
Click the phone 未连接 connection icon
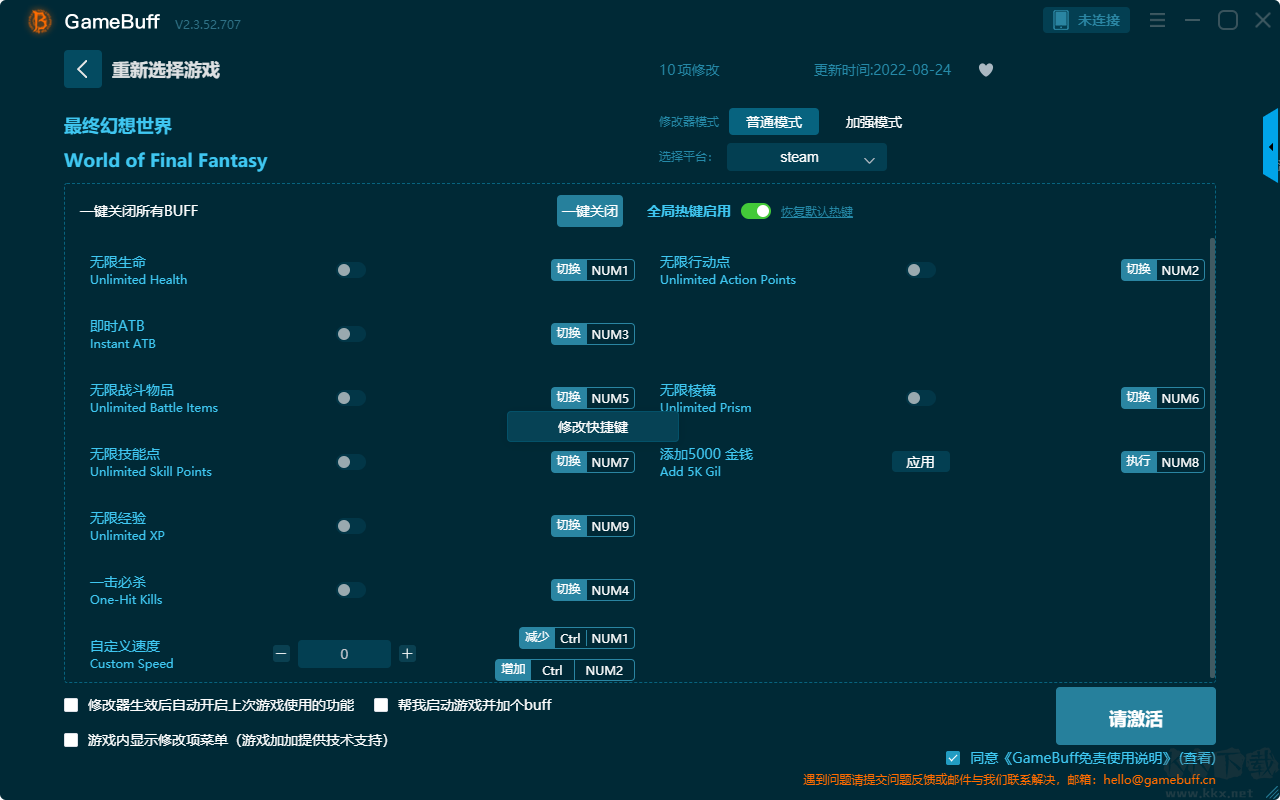(x=1061, y=20)
